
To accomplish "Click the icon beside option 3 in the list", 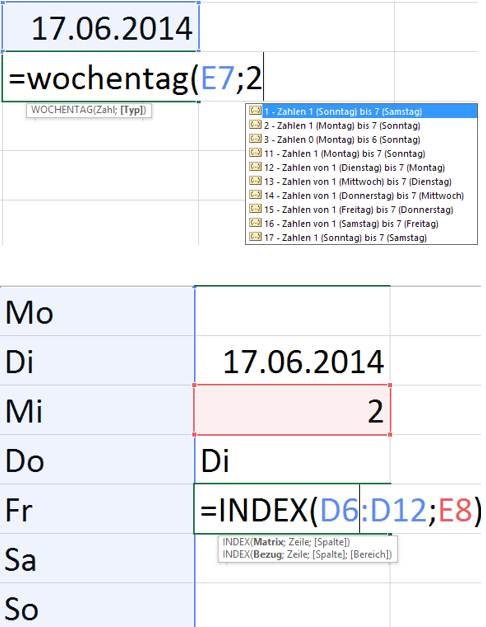I will (255, 138).
